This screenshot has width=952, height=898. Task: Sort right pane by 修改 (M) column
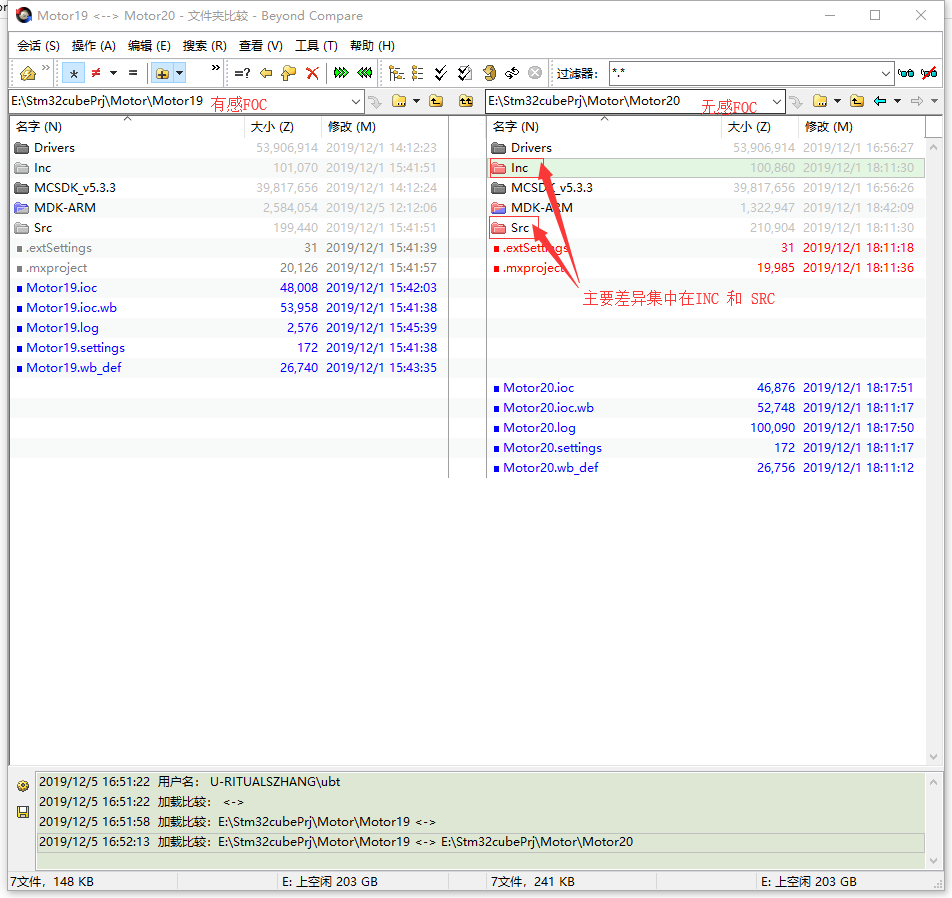coord(862,127)
